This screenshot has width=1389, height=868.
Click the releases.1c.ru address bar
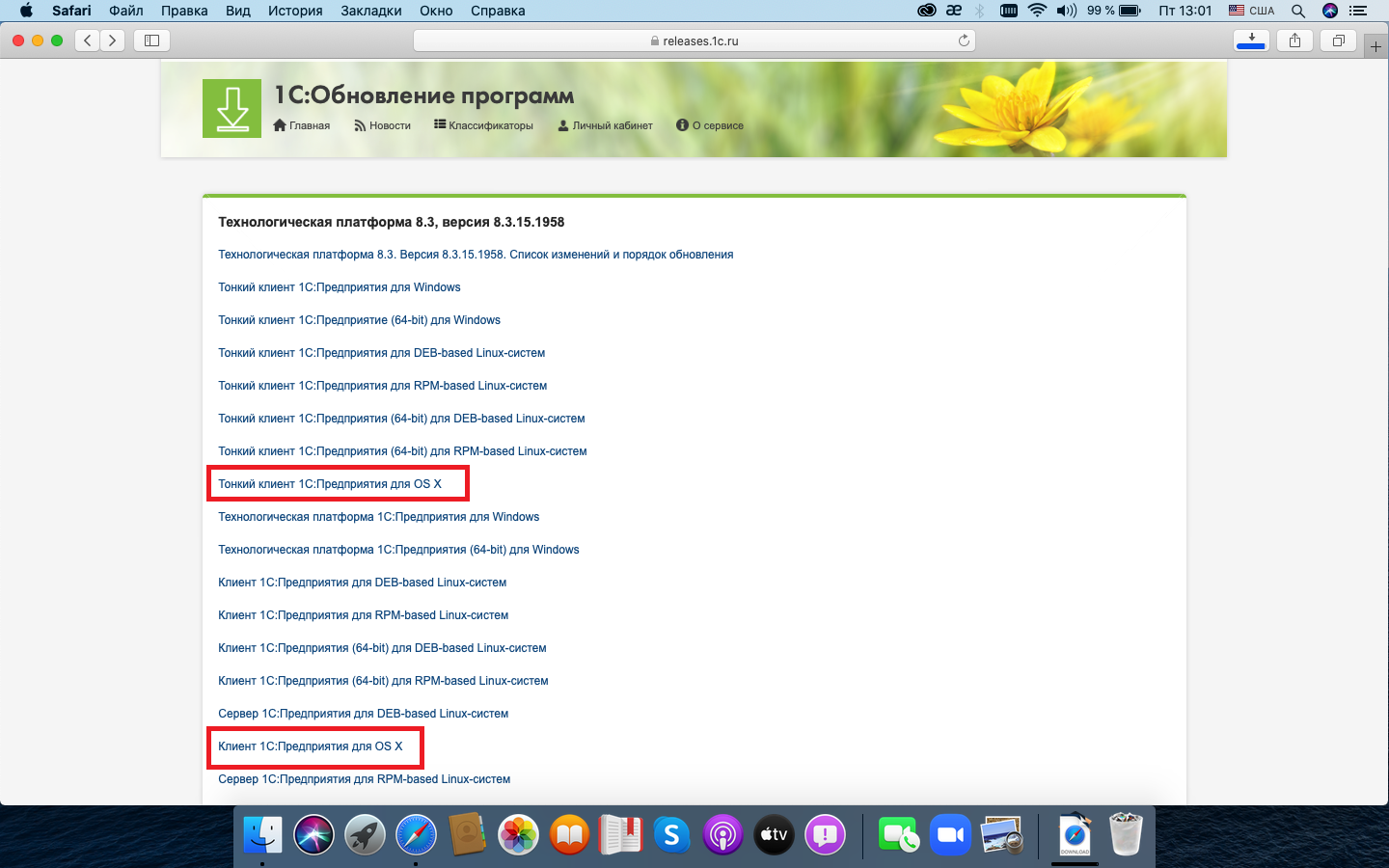tap(694, 41)
